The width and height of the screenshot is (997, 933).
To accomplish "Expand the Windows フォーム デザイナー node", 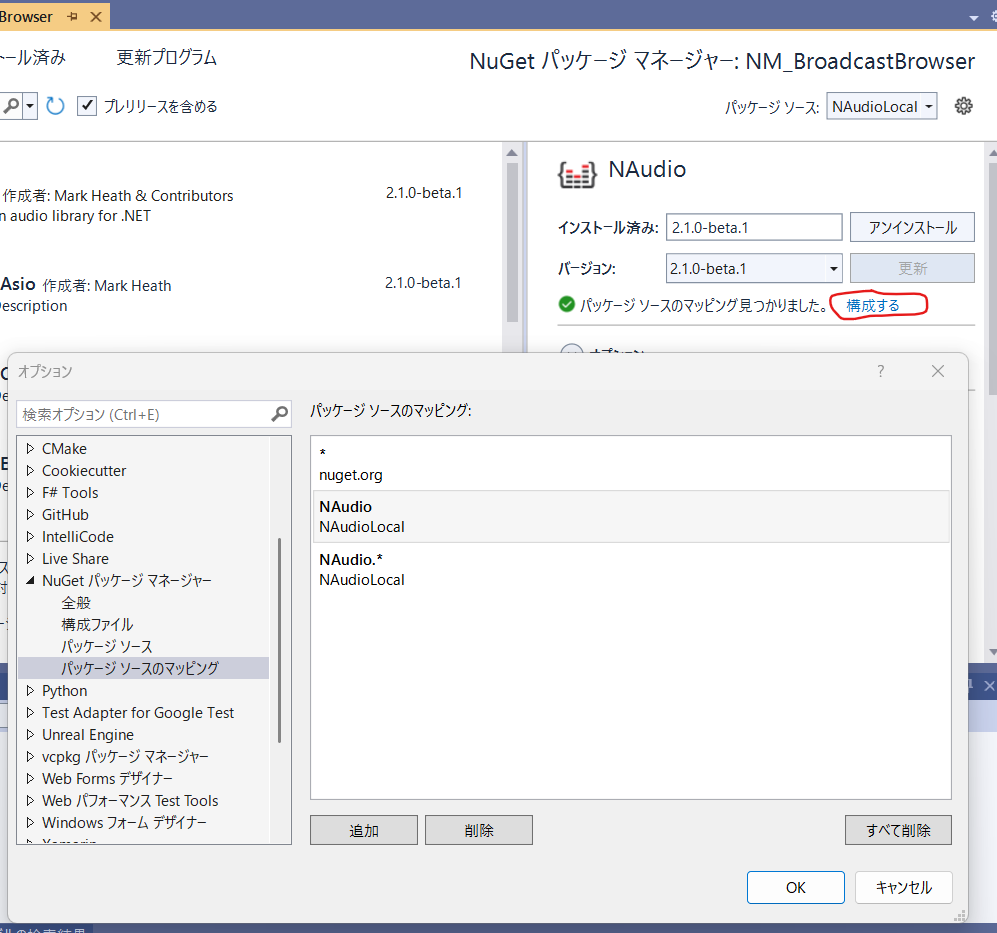I will click(30, 822).
